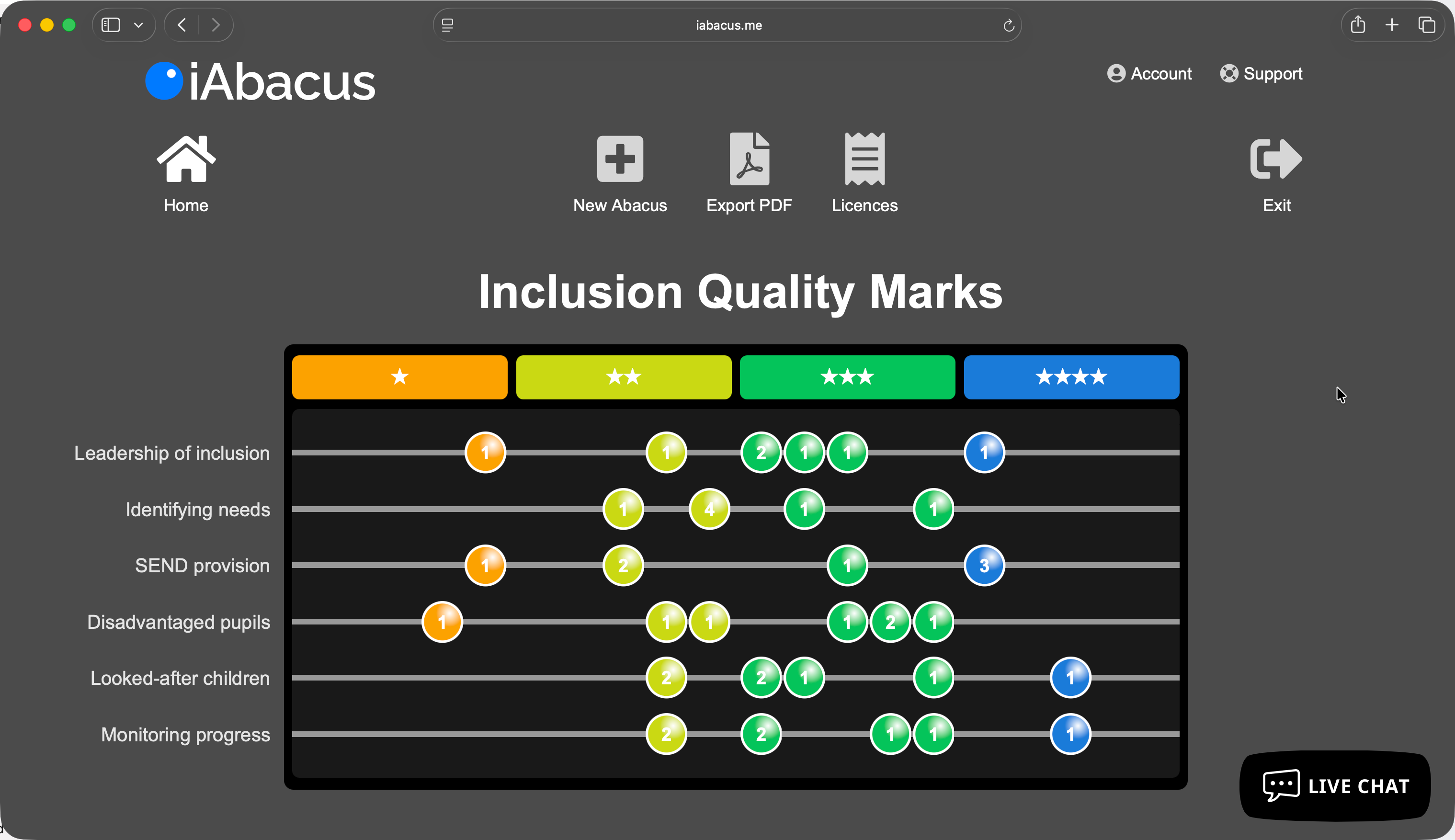Expand the sidebar options chevron
This screenshot has height=840, width=1455.
point(138,25)
